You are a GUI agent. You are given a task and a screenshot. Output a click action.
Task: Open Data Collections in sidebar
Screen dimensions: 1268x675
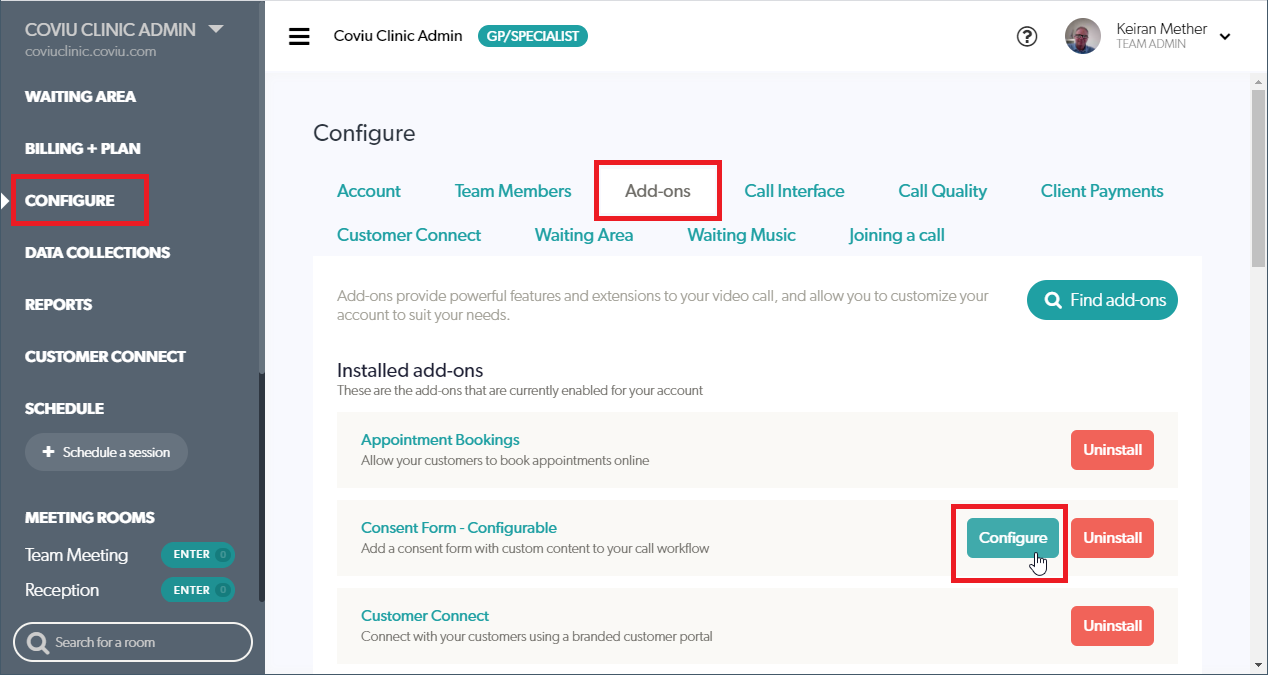[98, 253]
